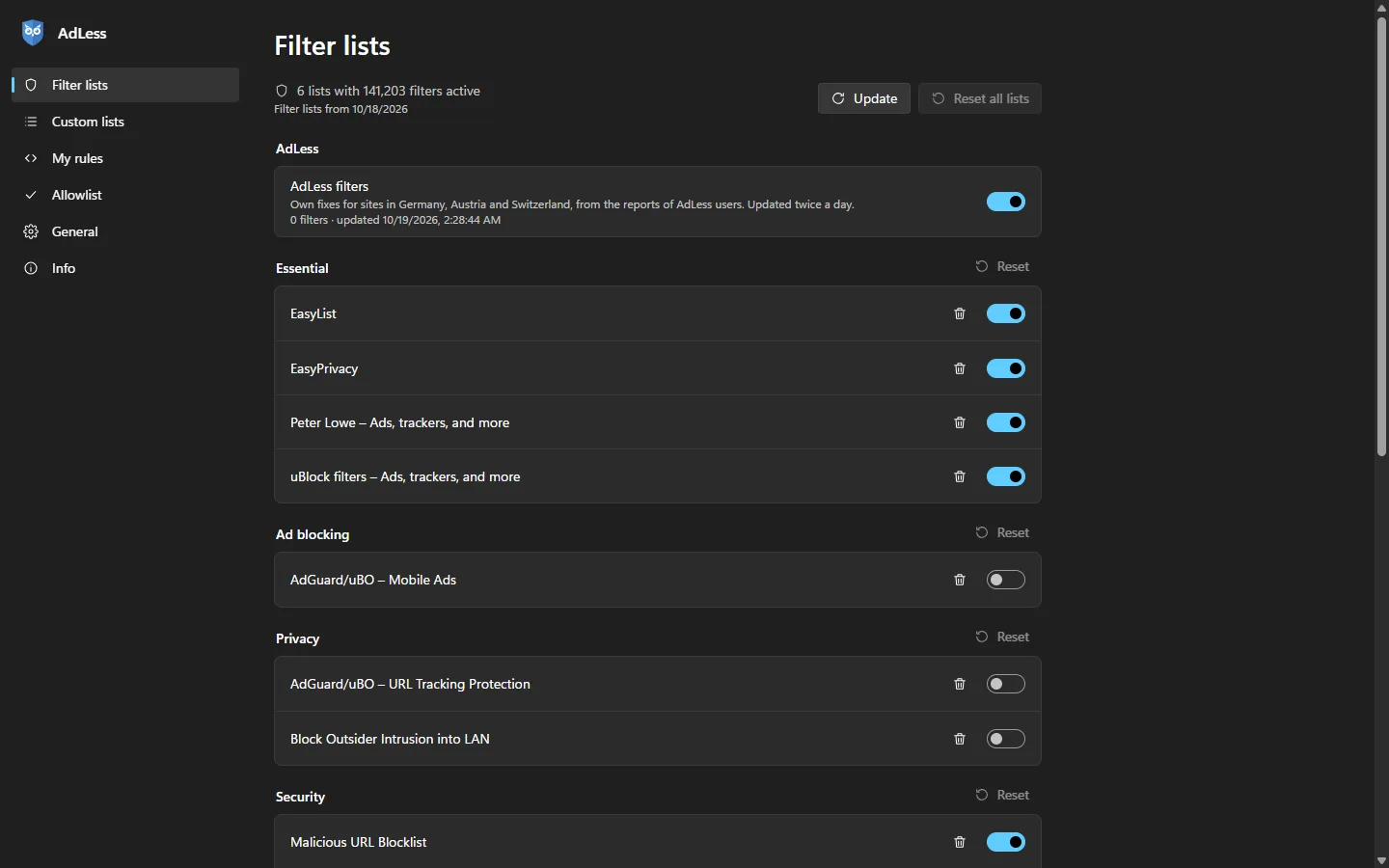Go to Custom lists
Viewport: 1389px width, 868px height.
tap(125, 122)
